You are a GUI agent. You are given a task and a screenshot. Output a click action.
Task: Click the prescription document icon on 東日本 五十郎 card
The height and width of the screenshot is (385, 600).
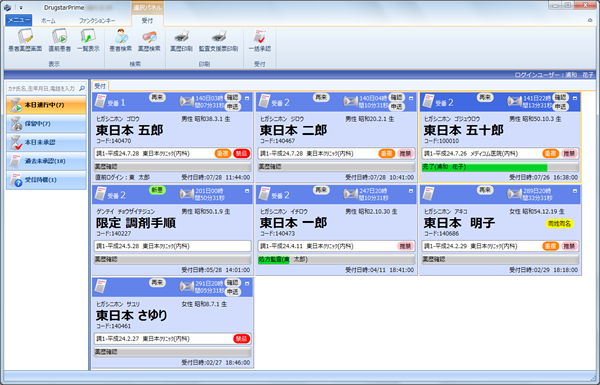click(x=428, y=101)
